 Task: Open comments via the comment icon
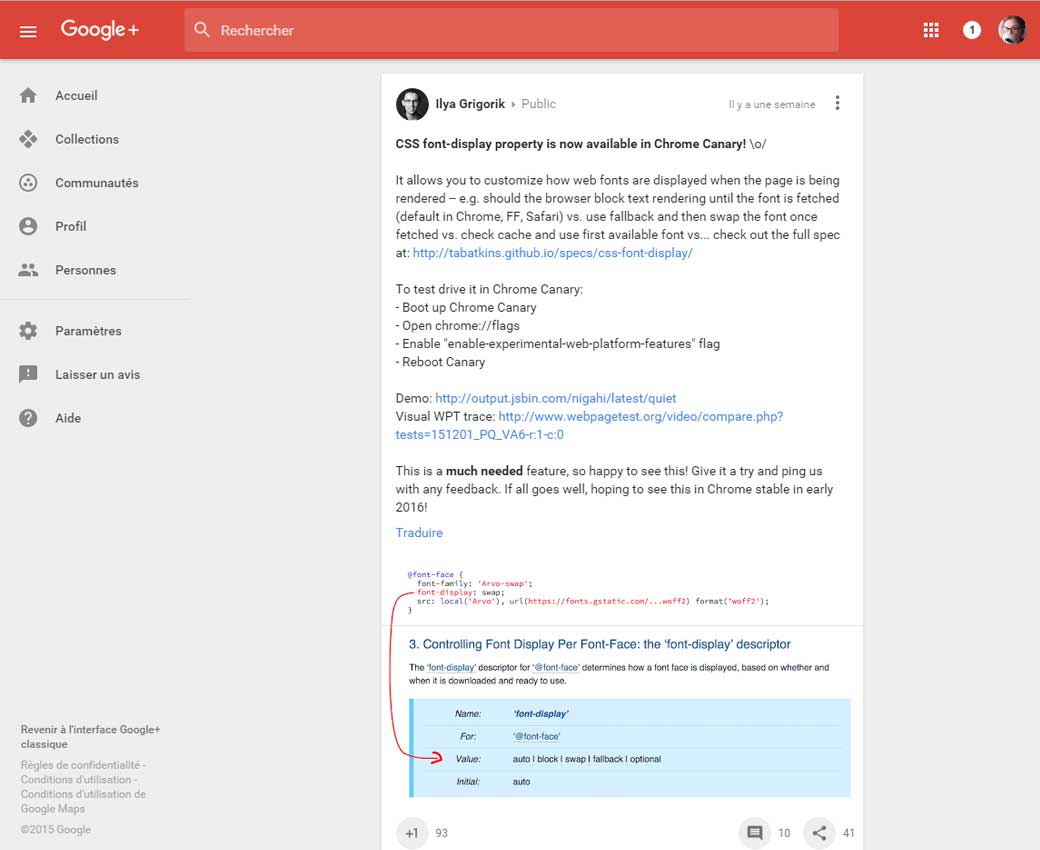(755, 833)
